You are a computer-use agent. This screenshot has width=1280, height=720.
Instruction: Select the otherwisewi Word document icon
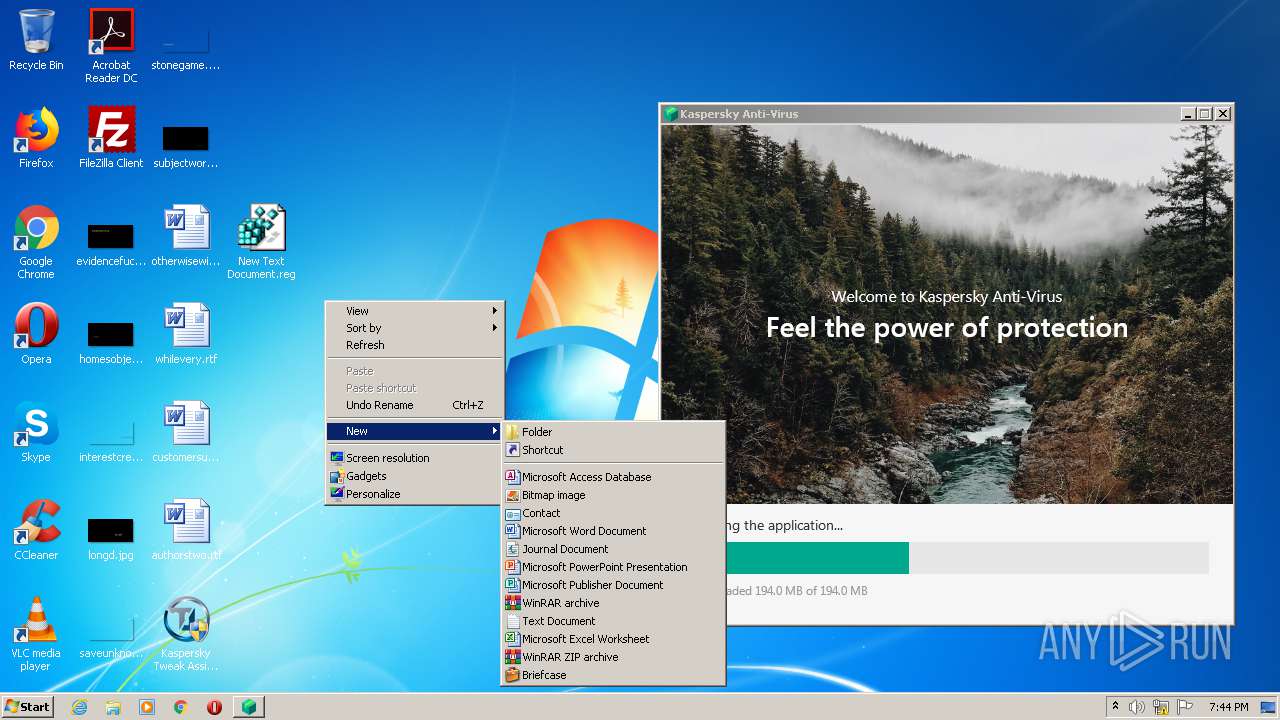[185, 236]
